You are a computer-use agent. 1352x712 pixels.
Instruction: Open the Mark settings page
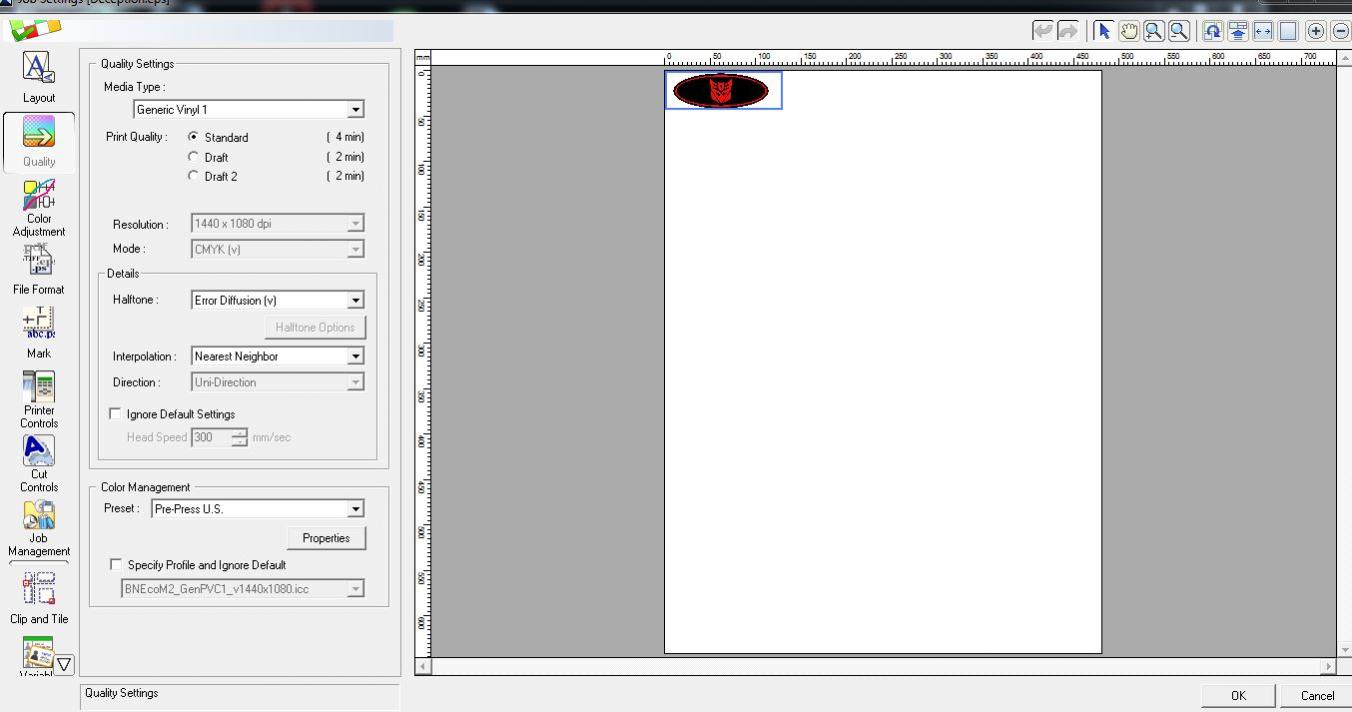pos(39,332)
